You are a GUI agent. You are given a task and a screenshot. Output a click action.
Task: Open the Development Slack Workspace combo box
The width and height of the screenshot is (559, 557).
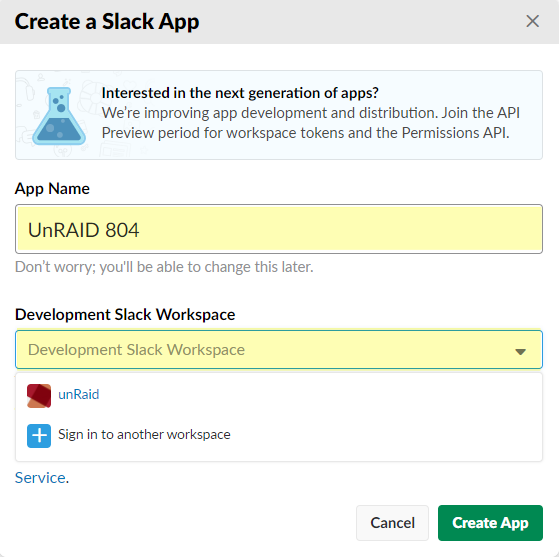[x=279, y=349]
